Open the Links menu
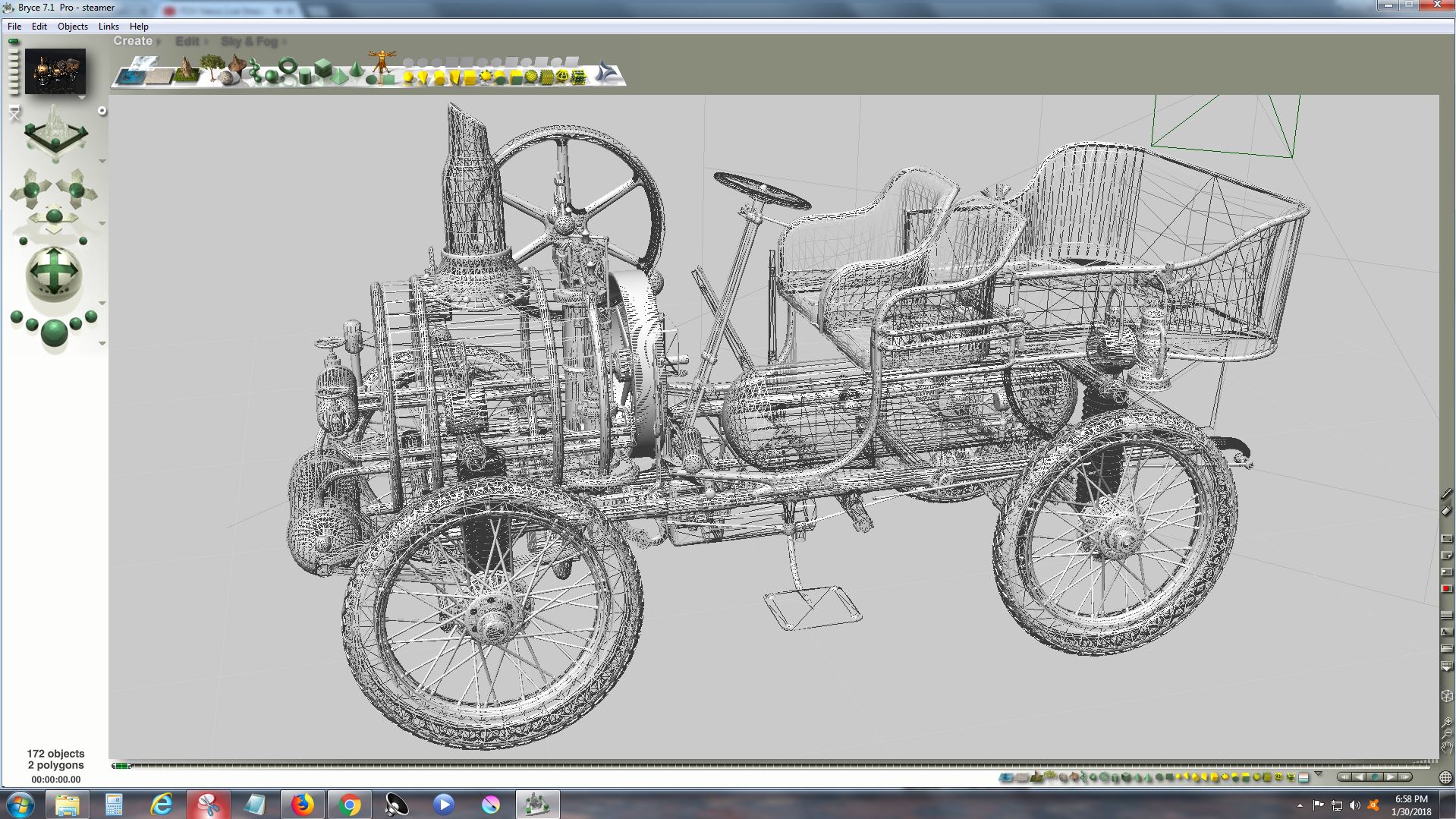The image size is (1456, 819). (108, 26)
